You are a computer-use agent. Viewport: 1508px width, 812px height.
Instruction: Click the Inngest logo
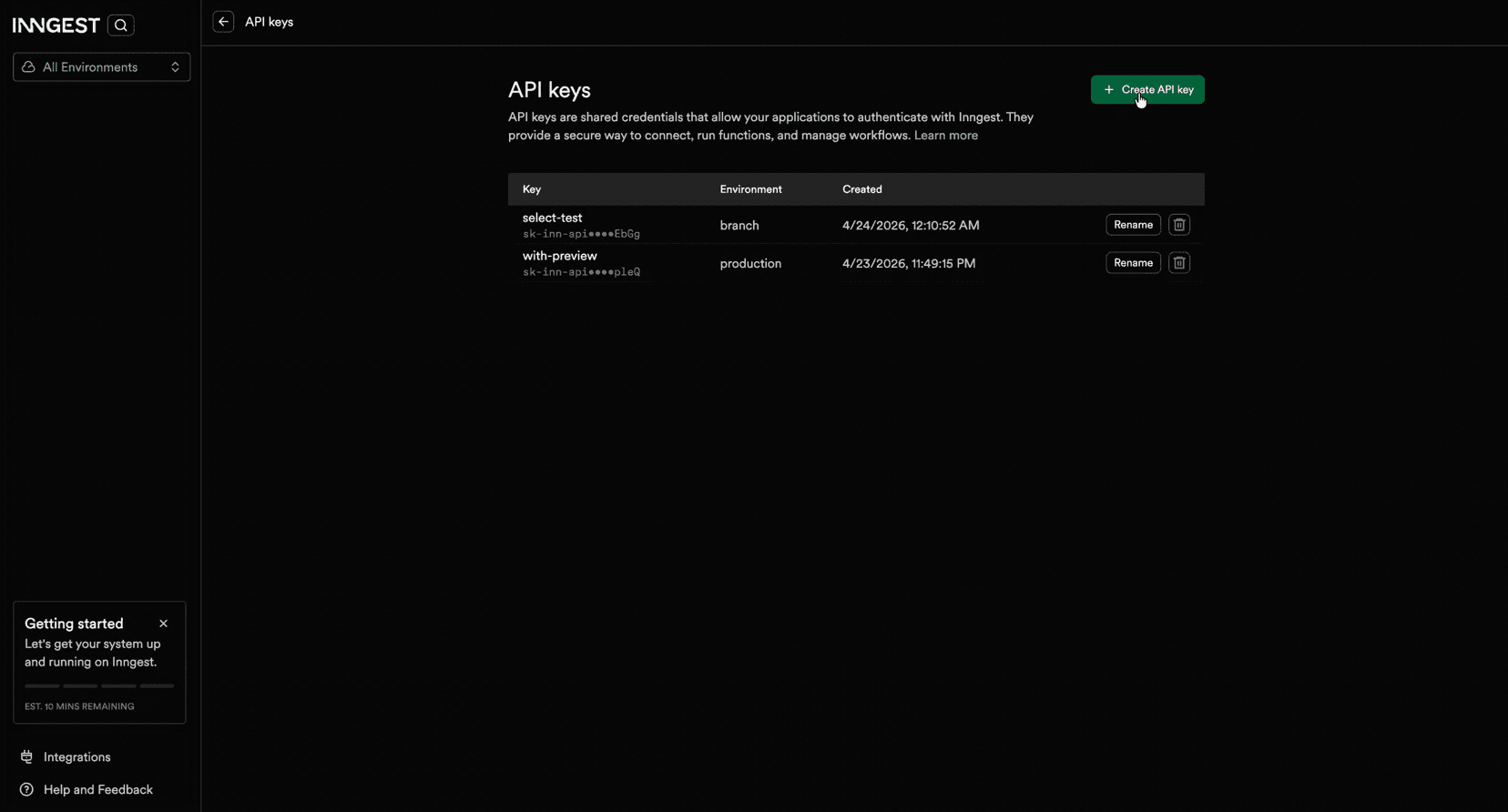click(x=56, y=25)
